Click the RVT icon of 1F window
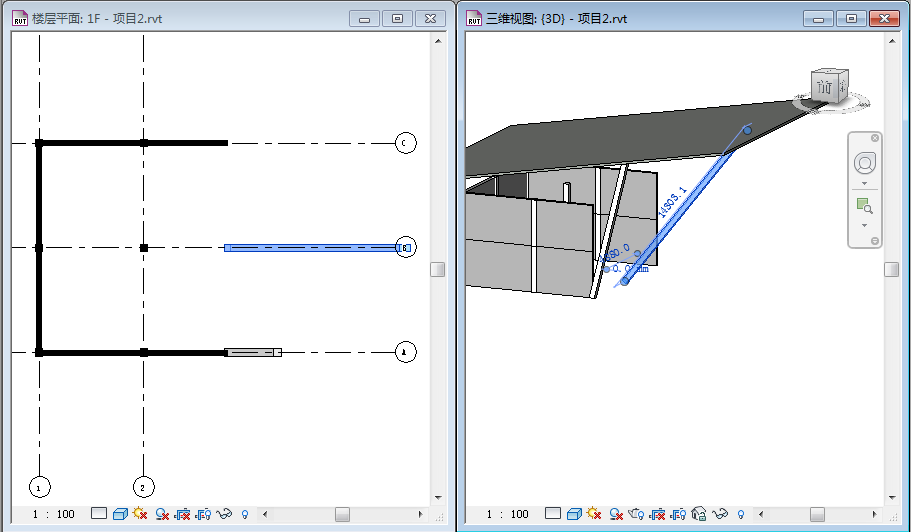911x532 pixels. click(x=20, y=19)
